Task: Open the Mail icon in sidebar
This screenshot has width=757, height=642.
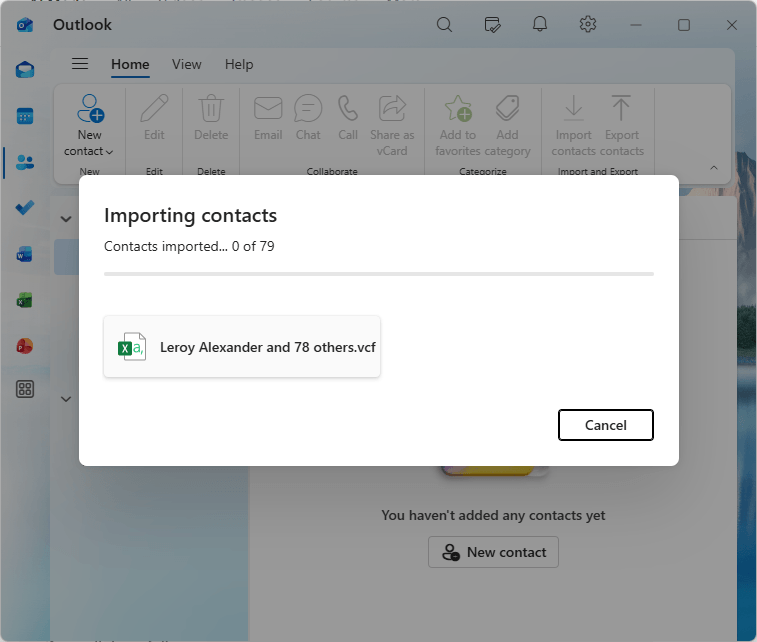Action: click(25, 70)
